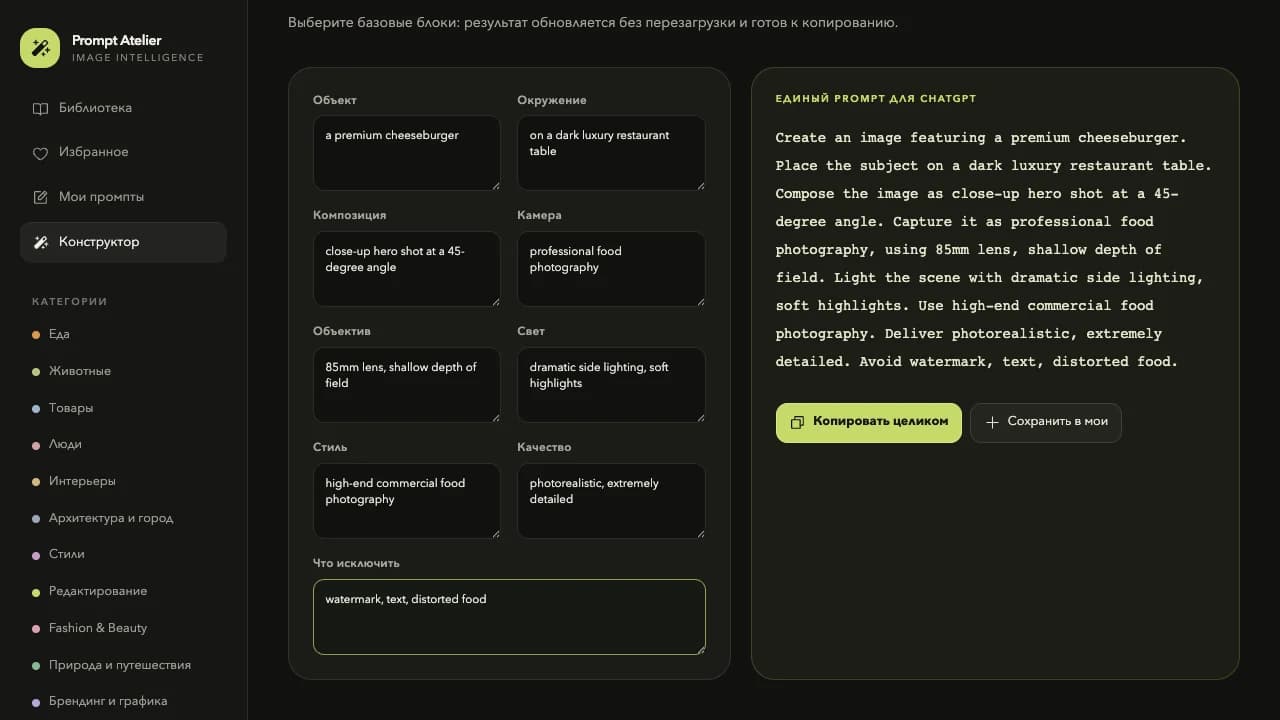Click the book icon next to Библиотека
The height and width of the screenshot is (720, 1280).
pyautogui.click(x=40, y=108)
